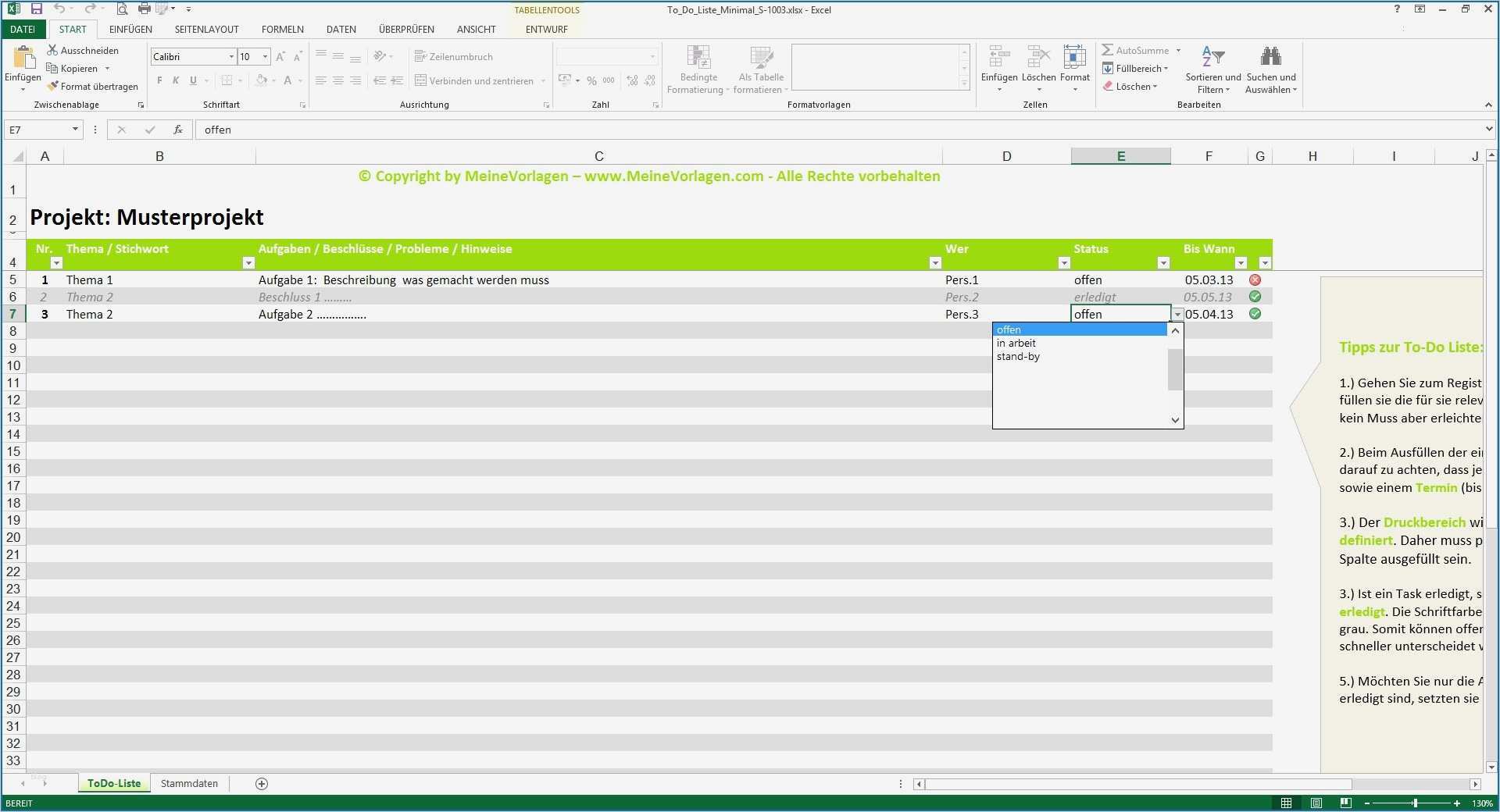Click Als Tabelle formatieren

pos(759,69)
